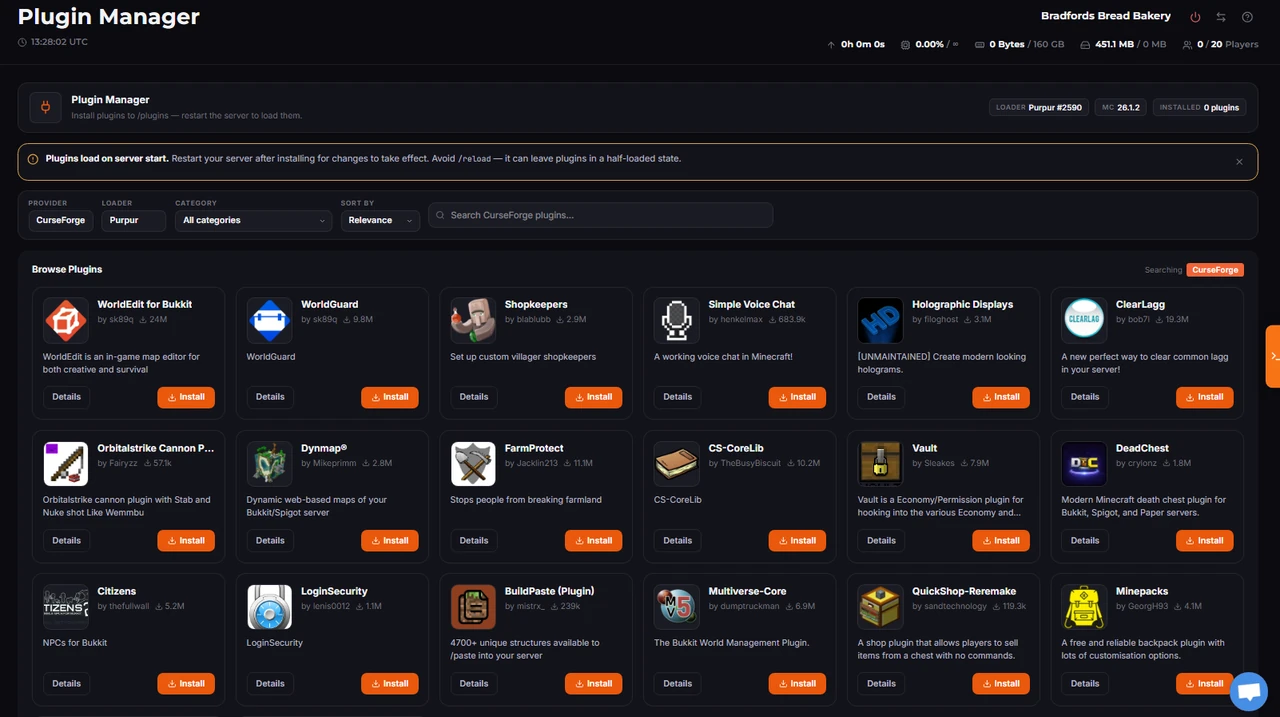Open the Provider CurseForge dropdown
1280x717 pixels.
click(61, 220)
